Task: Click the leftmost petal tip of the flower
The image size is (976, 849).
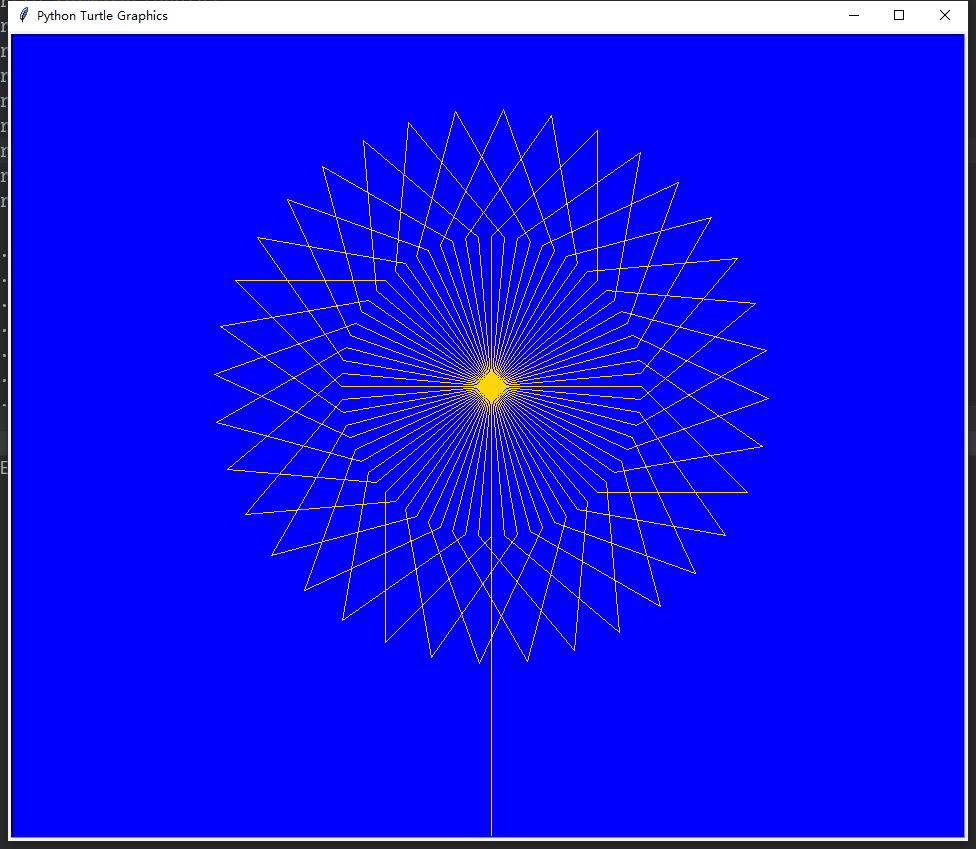Action: pyautogui.click(x=215, y=374)
